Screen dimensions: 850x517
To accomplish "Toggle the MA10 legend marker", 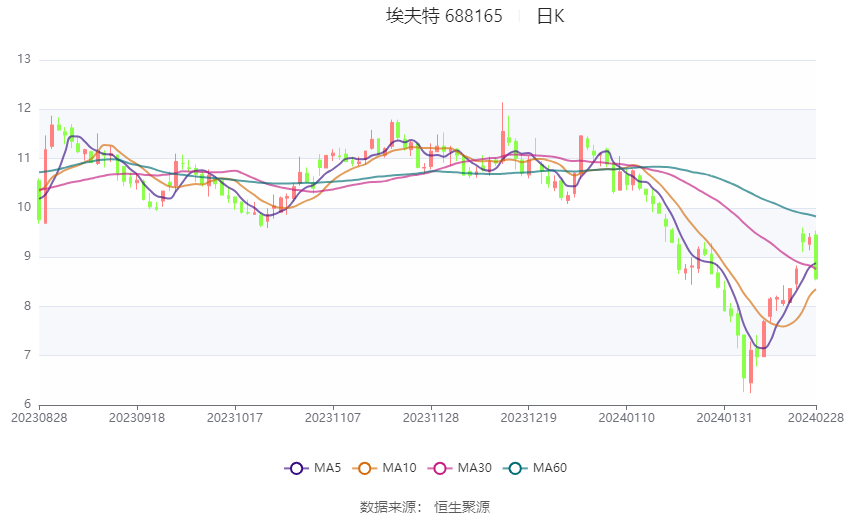I will pos(364,468).
